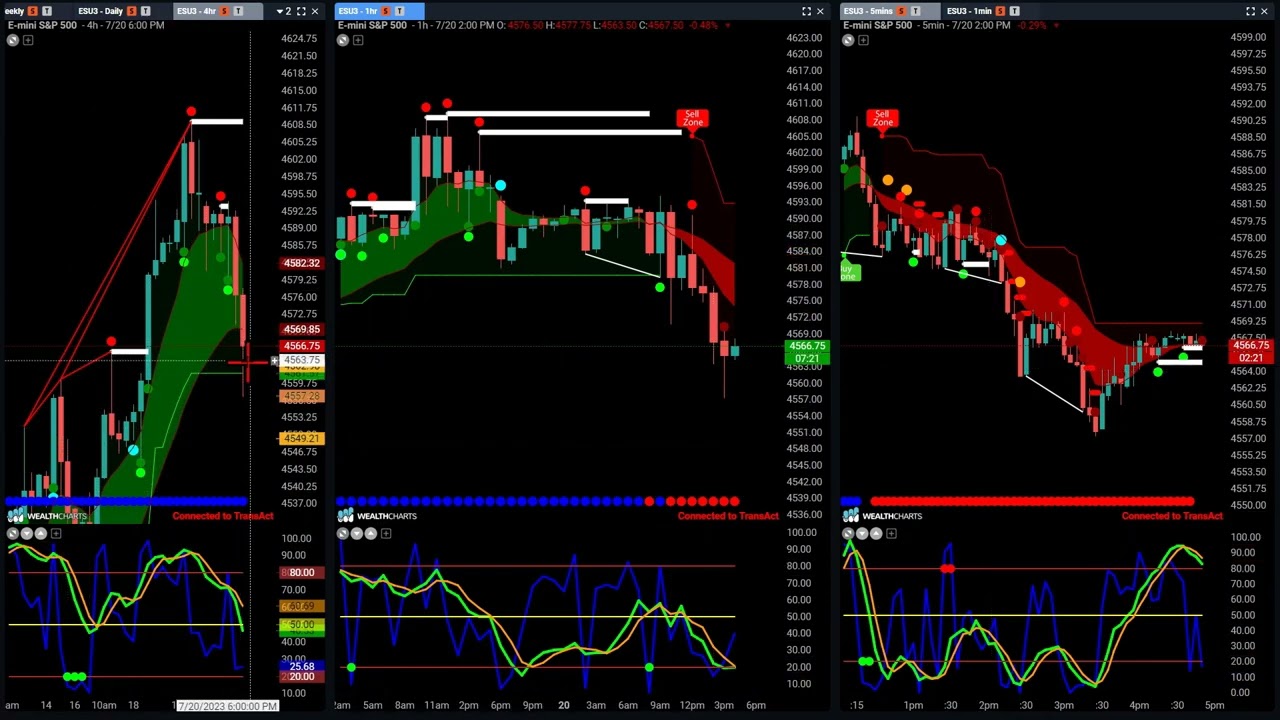1280x720 pixels.
Task: Maximize the 1hr chart panel
Action: click(806, 11)
